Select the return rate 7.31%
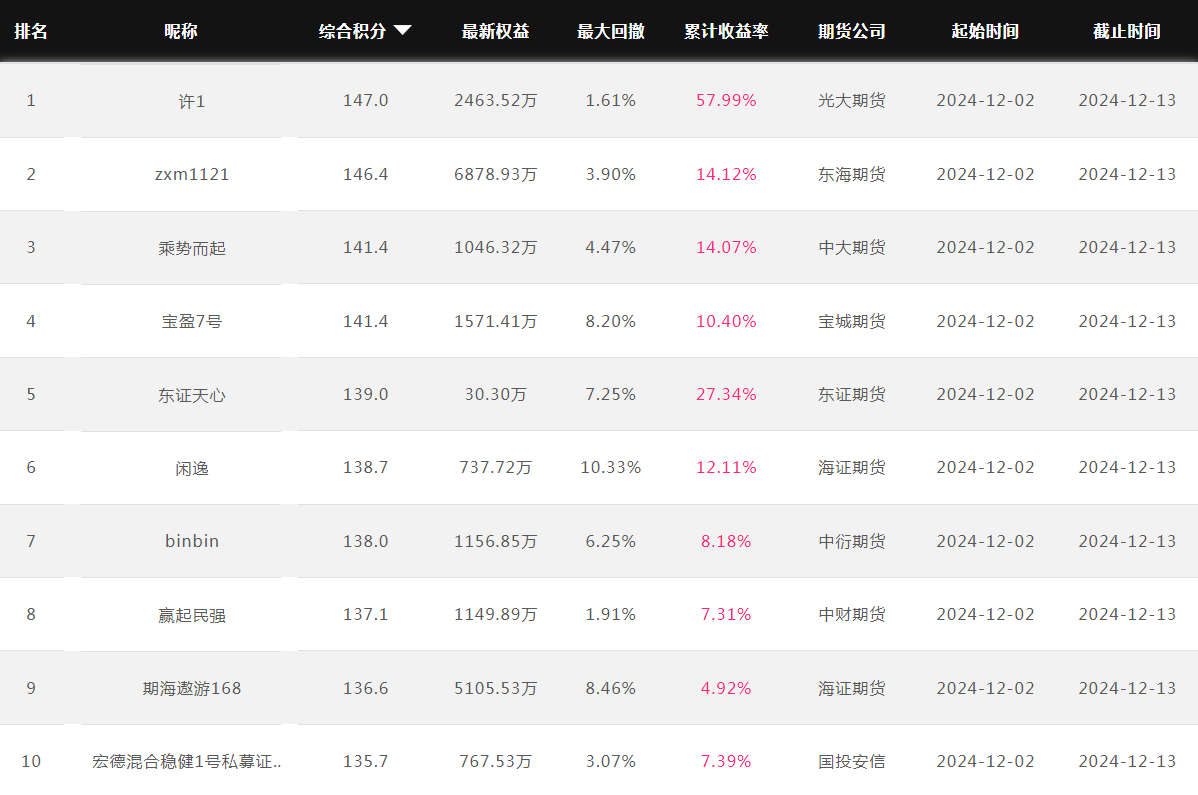Image resolution: width=1198 pixels, height=795 pixels. click(x=726, y=614)
